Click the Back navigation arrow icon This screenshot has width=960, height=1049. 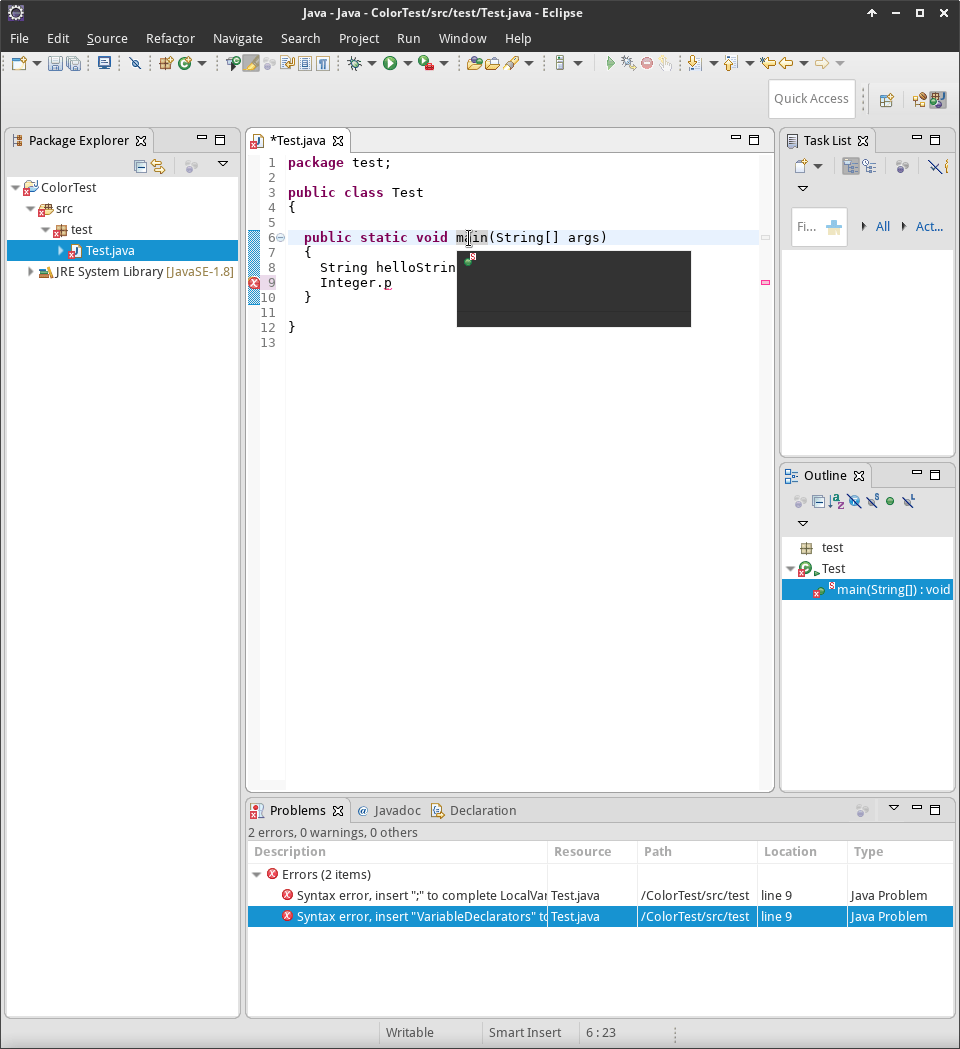point(786,64)
